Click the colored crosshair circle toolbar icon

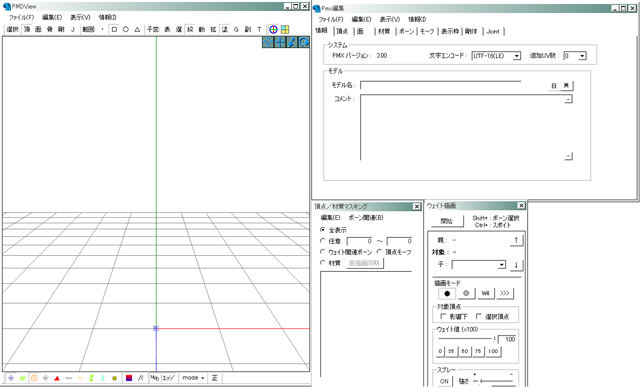click(273, 29)
